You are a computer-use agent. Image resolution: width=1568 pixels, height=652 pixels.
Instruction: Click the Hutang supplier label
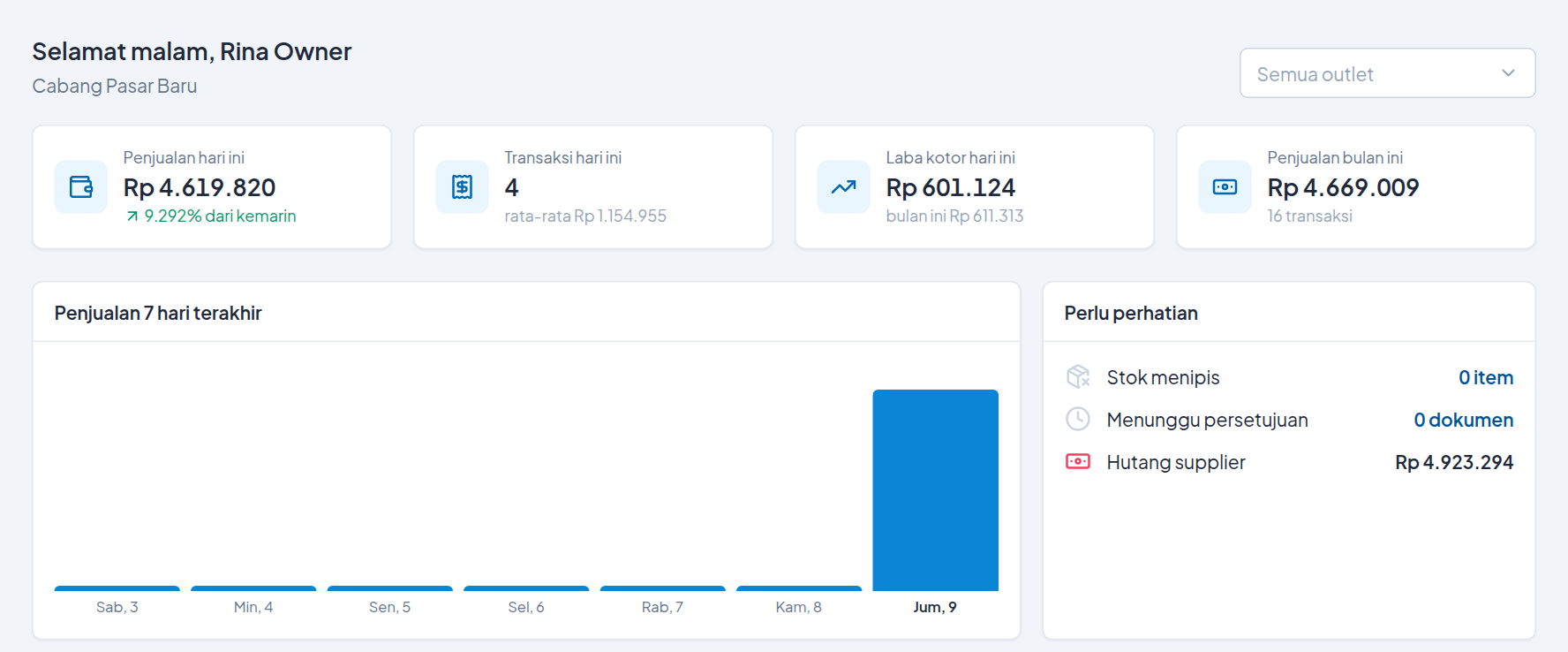[1176, 462]
